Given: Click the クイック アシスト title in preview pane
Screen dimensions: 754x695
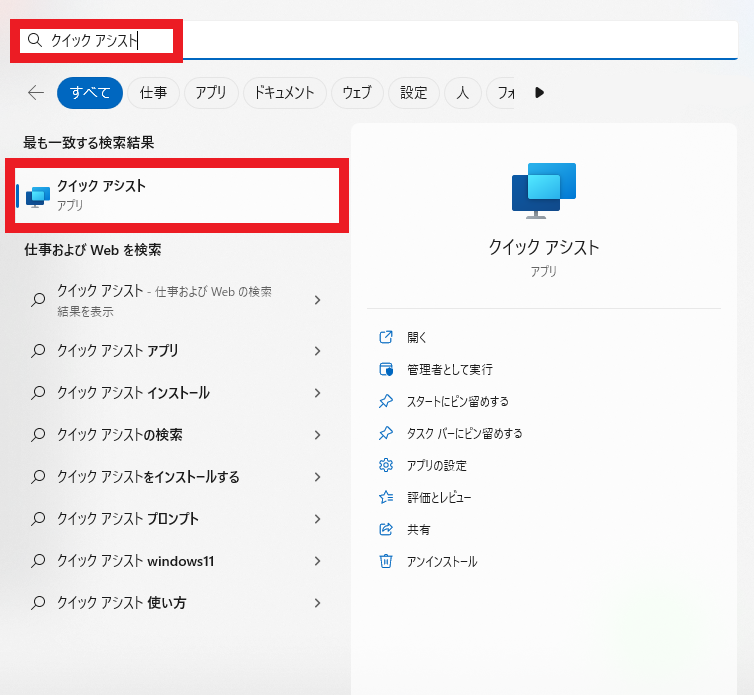Looking at the screenshot, I should click(544, 247).
